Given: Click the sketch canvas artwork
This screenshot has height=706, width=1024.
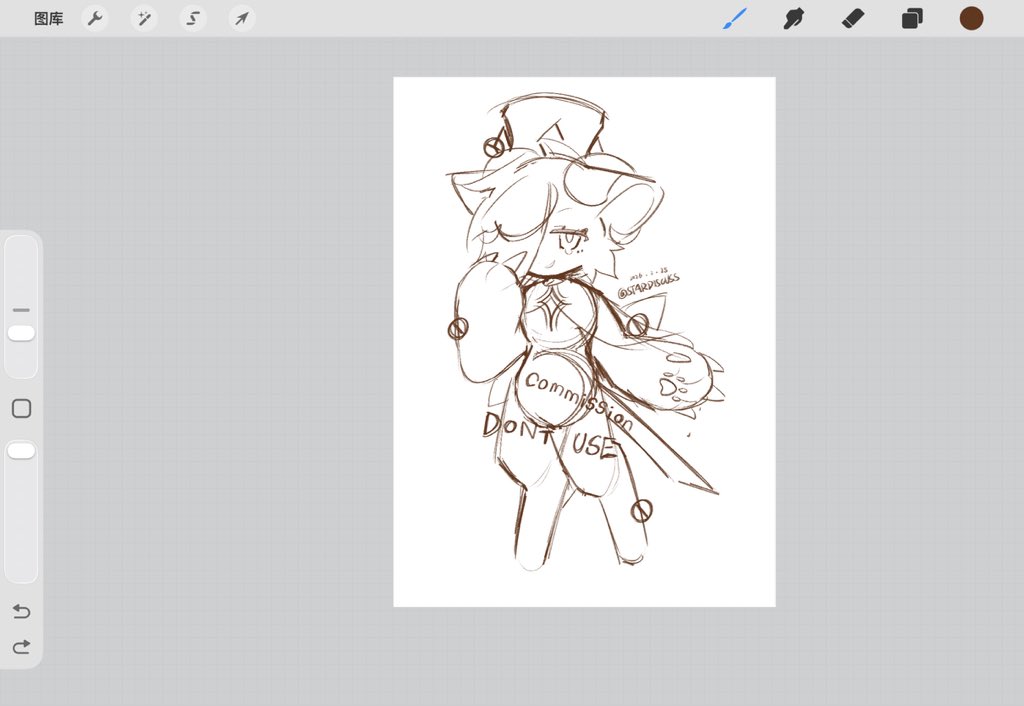Looking at the screenshot, I should point(584,342).
